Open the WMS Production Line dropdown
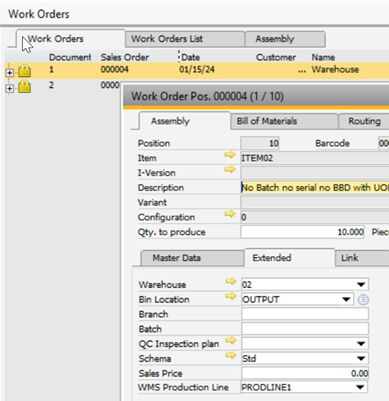The width and height of the screenshot is (389, 401). pos(360,387)
